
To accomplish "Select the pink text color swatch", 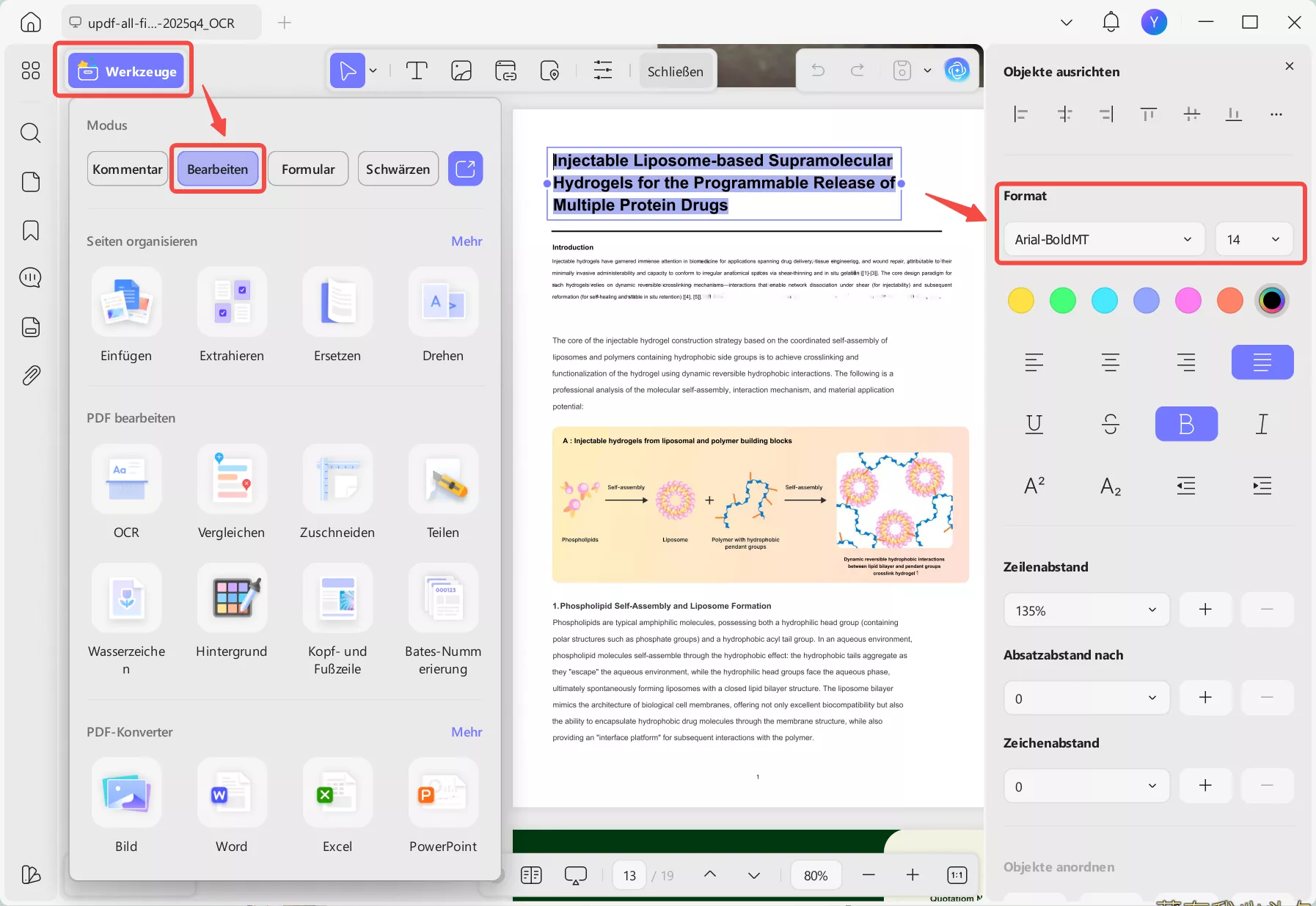I will click(1188, 300).
